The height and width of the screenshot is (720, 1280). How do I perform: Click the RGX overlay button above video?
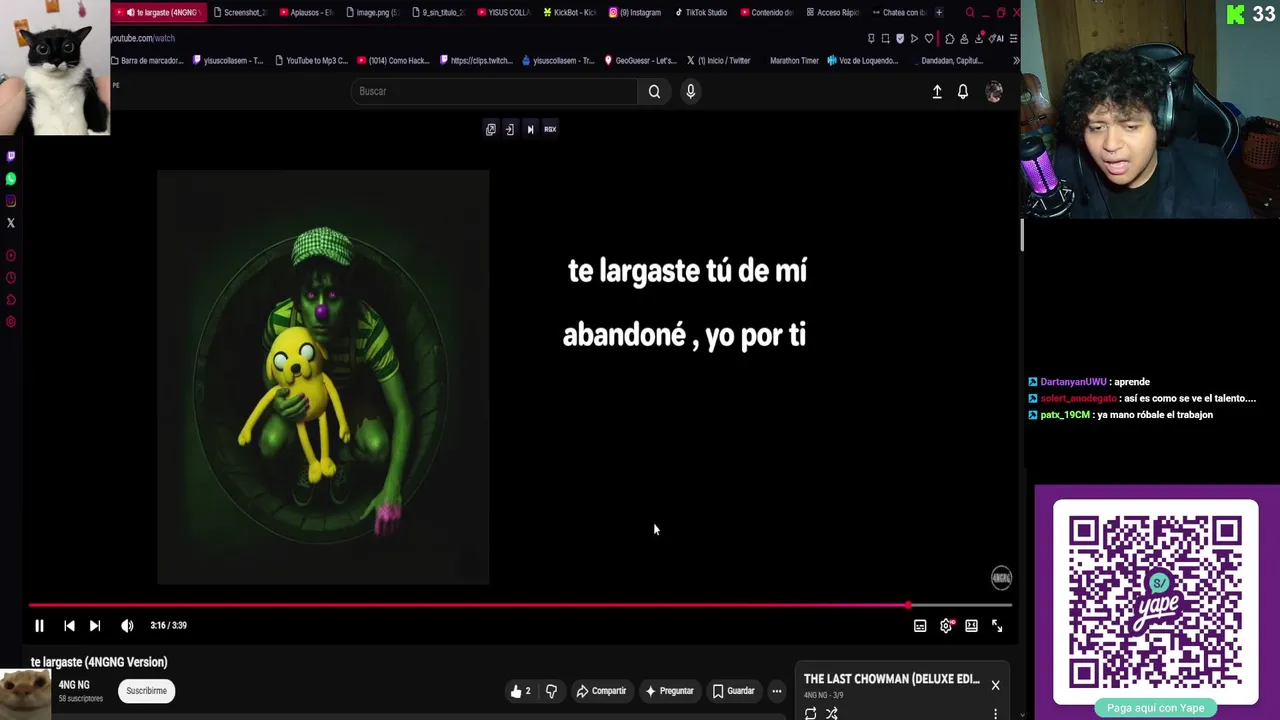click(x=550, y=129)
